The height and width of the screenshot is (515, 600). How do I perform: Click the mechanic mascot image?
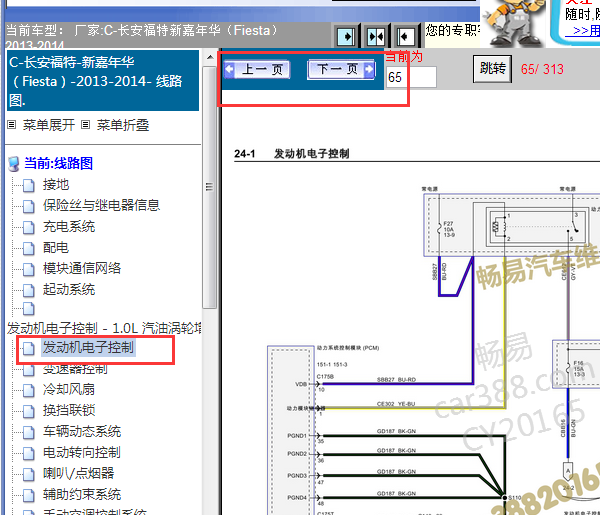pos(513,22)
